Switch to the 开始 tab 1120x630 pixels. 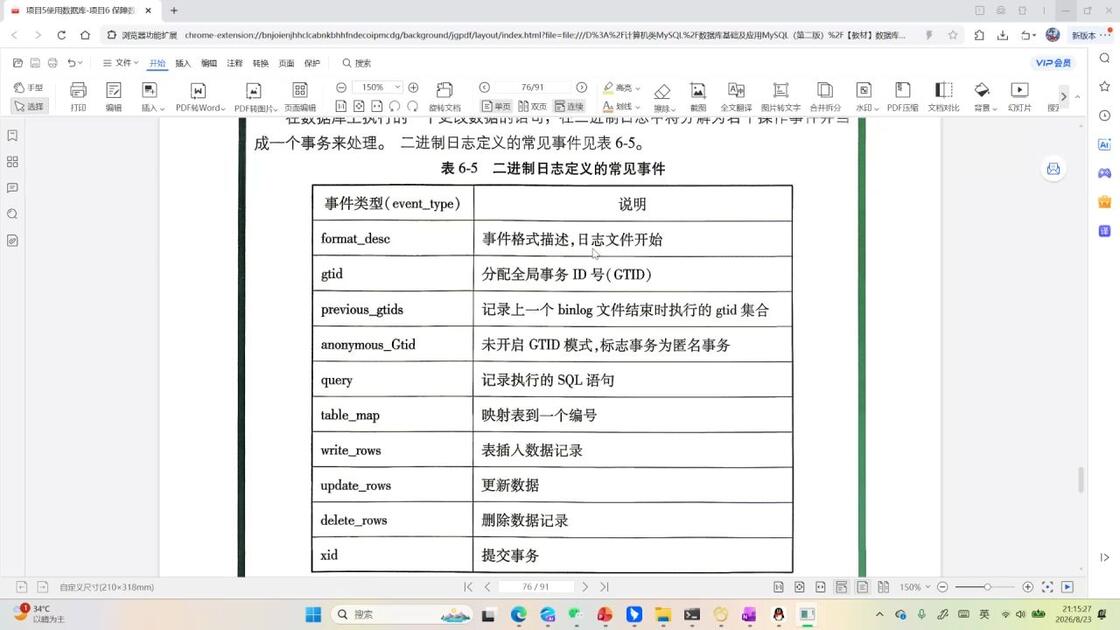coord(157,63)
